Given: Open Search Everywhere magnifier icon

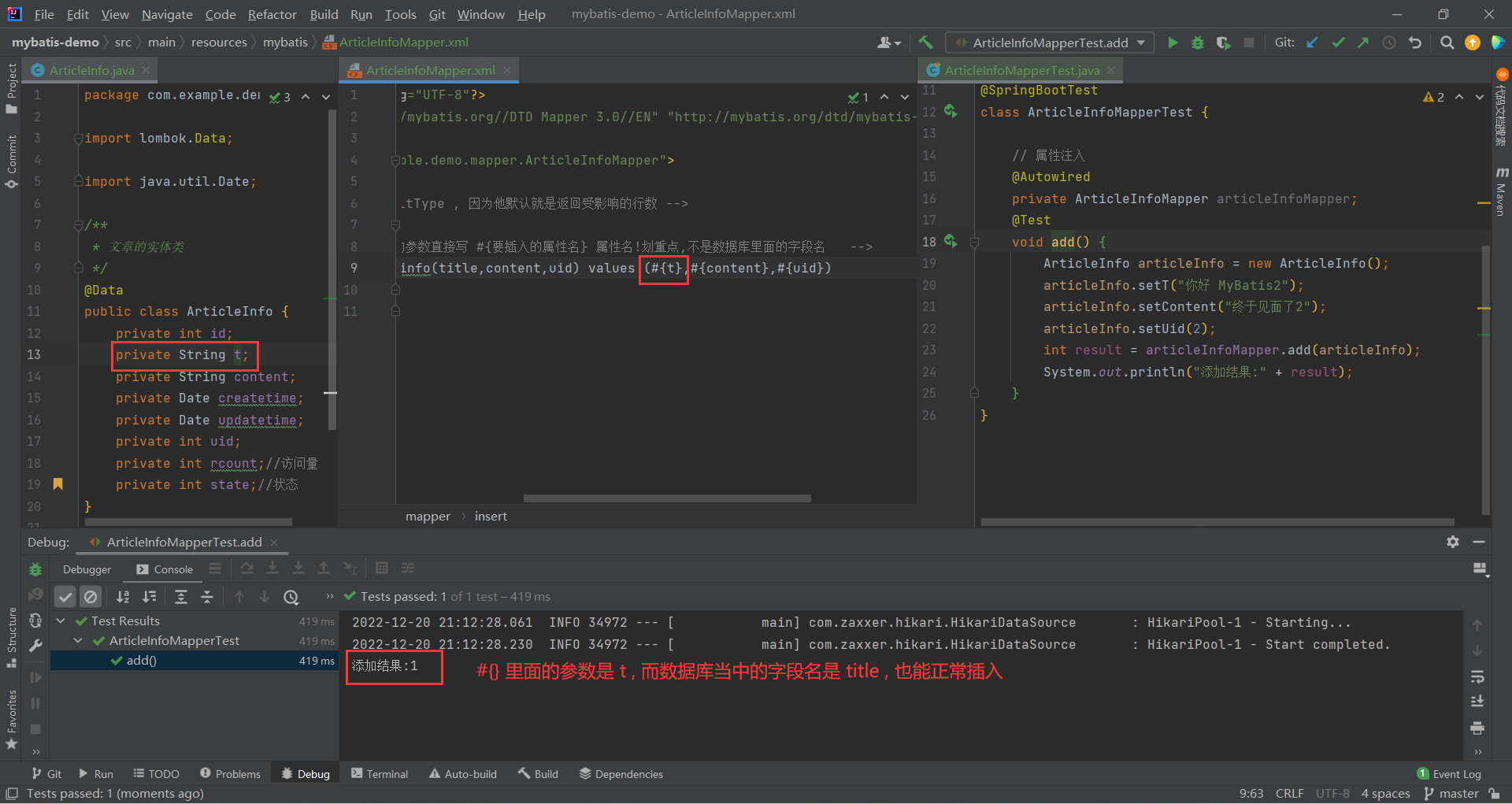Looking at the screenshot, I should (x=1447, y=43).
